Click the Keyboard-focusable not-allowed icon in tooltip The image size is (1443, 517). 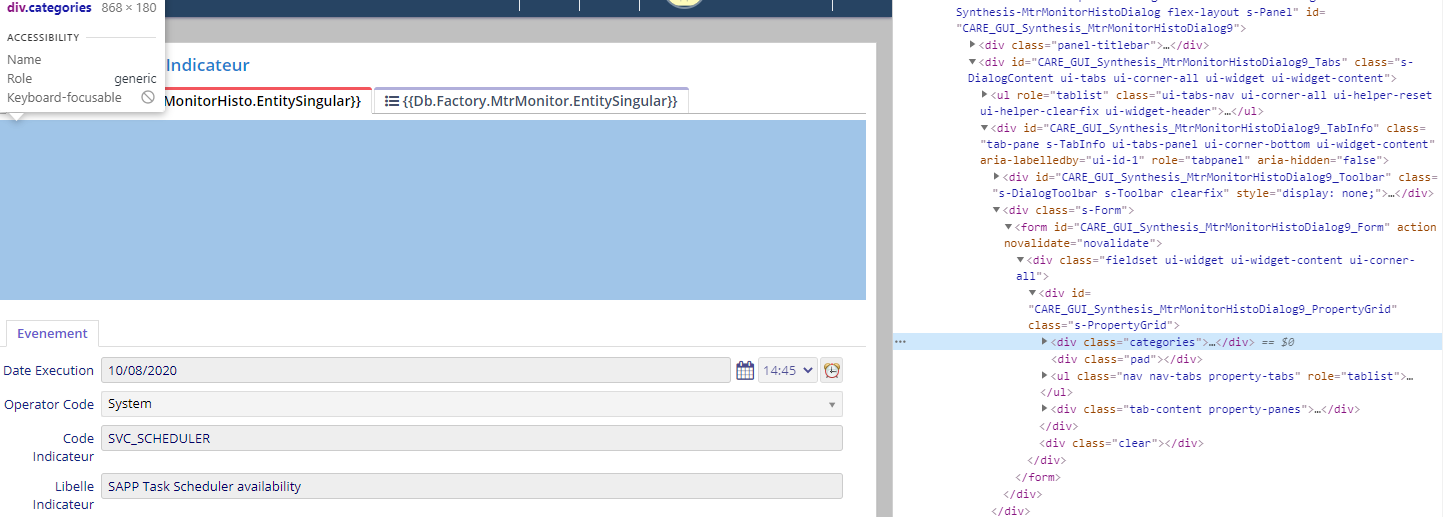click(x=148, y=97)
